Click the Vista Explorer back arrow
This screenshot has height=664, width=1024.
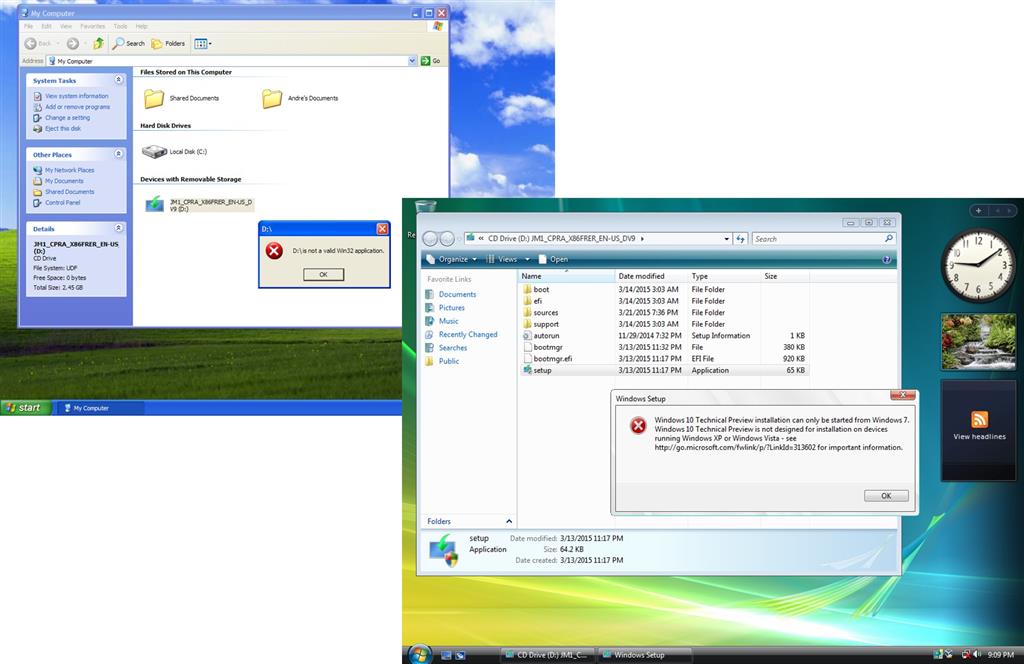click(x=430, y=239)
